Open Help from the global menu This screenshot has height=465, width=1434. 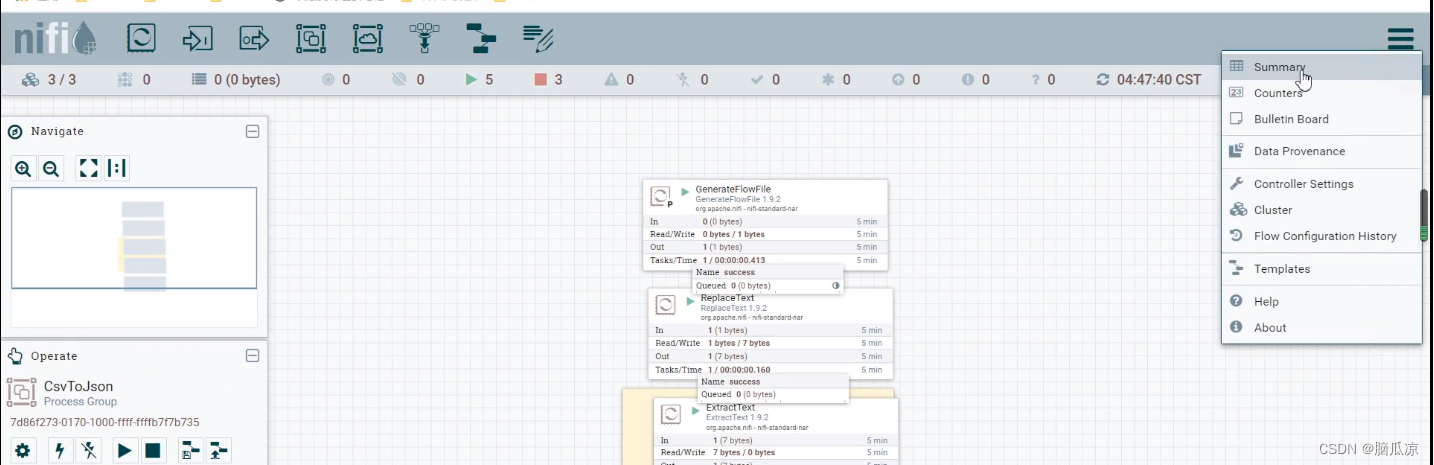tap(1322, 301)
